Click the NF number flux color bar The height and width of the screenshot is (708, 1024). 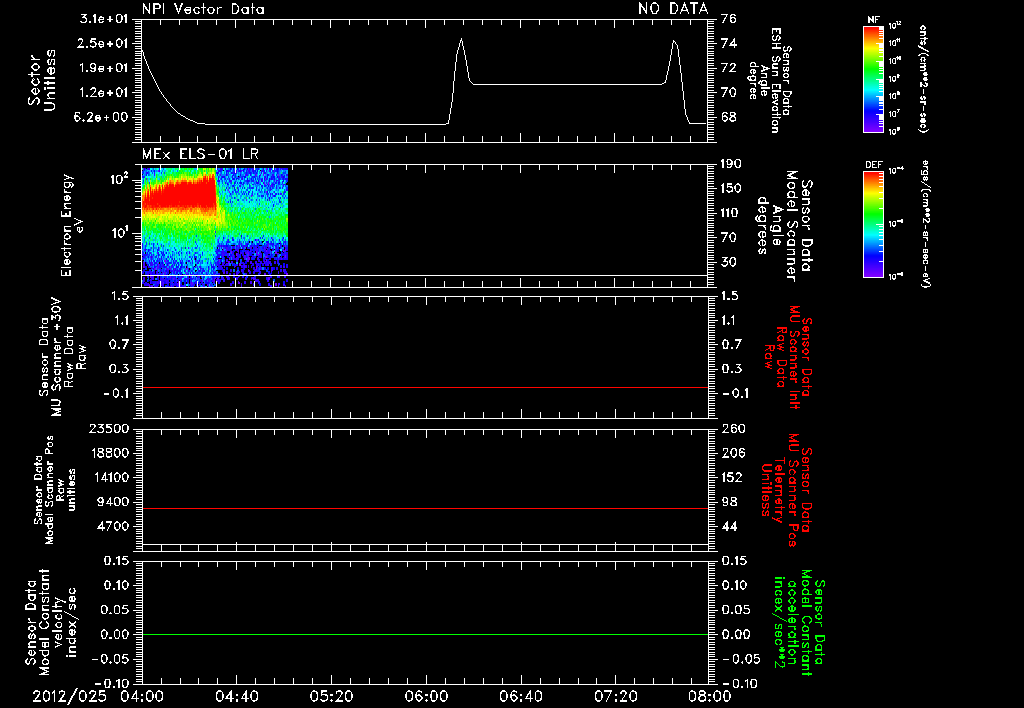873,79
